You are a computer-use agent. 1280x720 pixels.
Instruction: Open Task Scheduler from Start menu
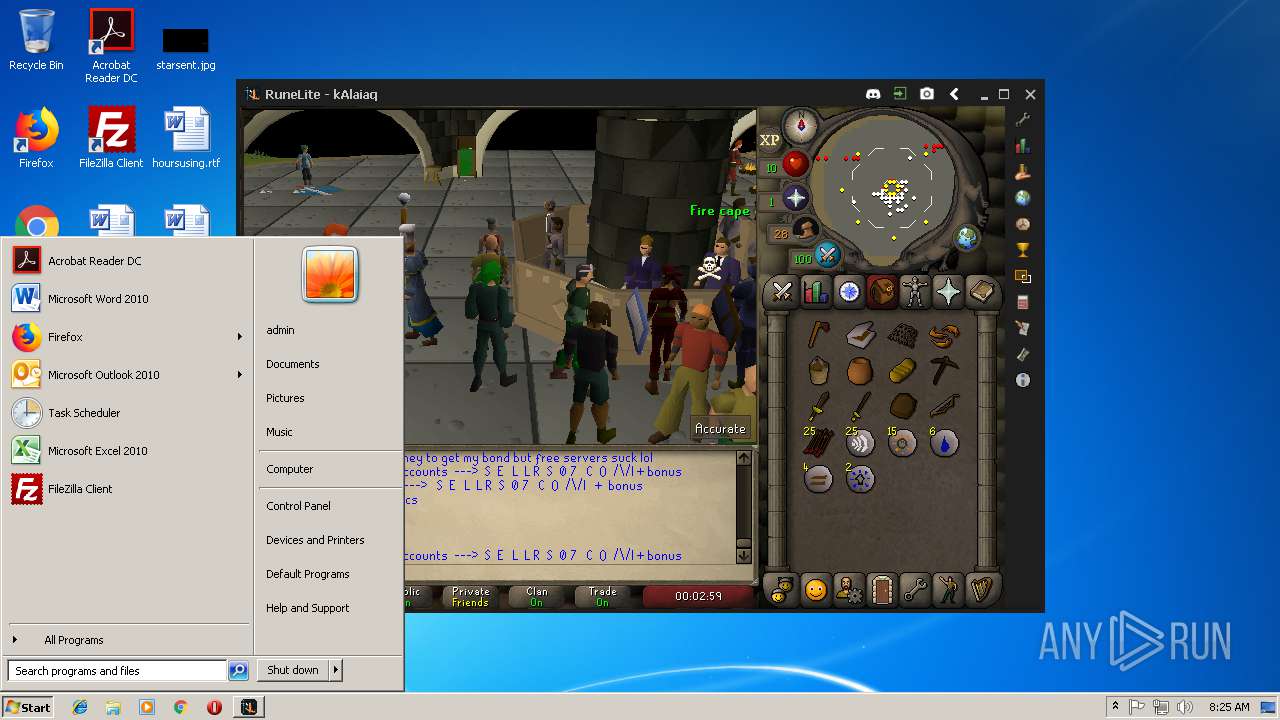click(x=128, y=413)
